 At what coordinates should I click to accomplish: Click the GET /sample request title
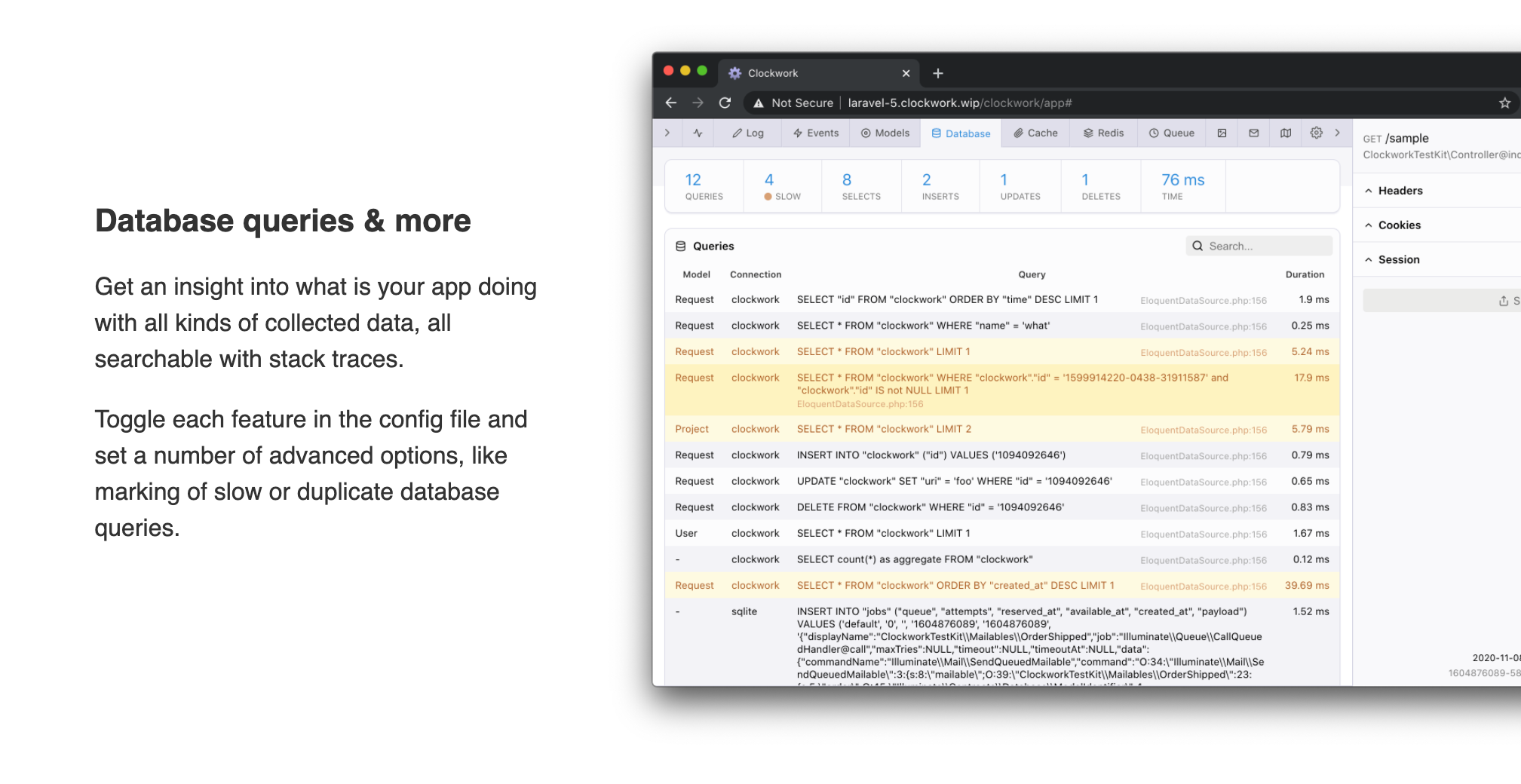[x=1396, y=138]
